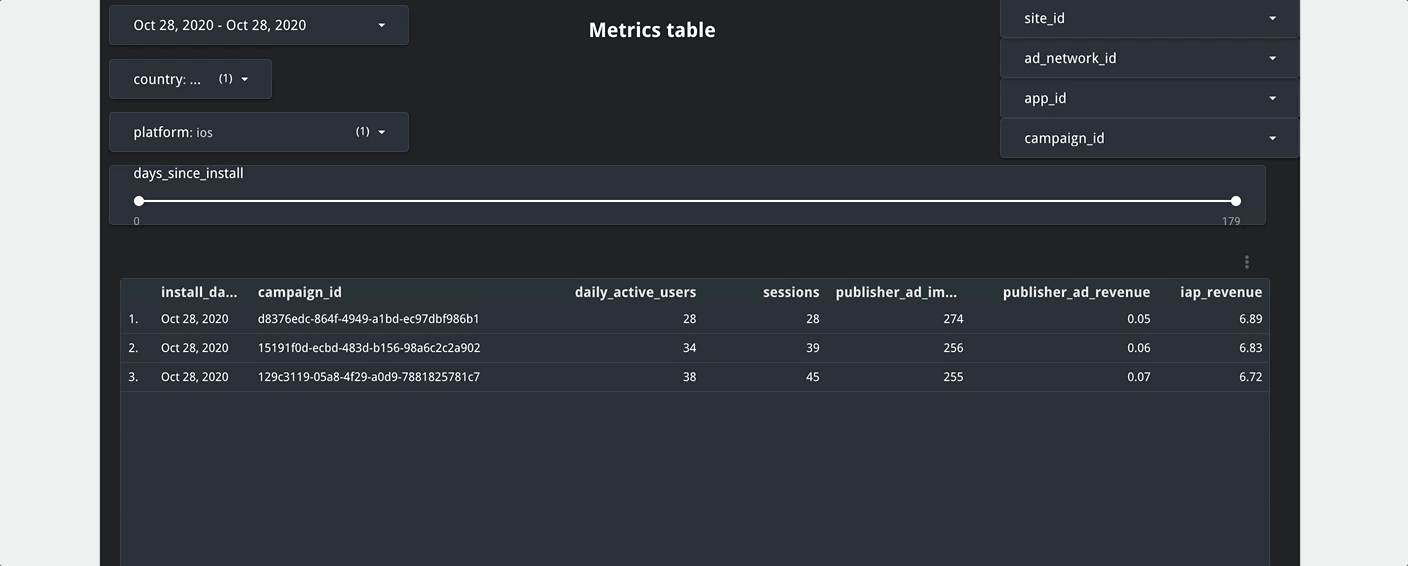The width and height of the screenshot is (1408, 566).
Task: Click publisher_ad_impressions value 256
Action: click(953, 348)
